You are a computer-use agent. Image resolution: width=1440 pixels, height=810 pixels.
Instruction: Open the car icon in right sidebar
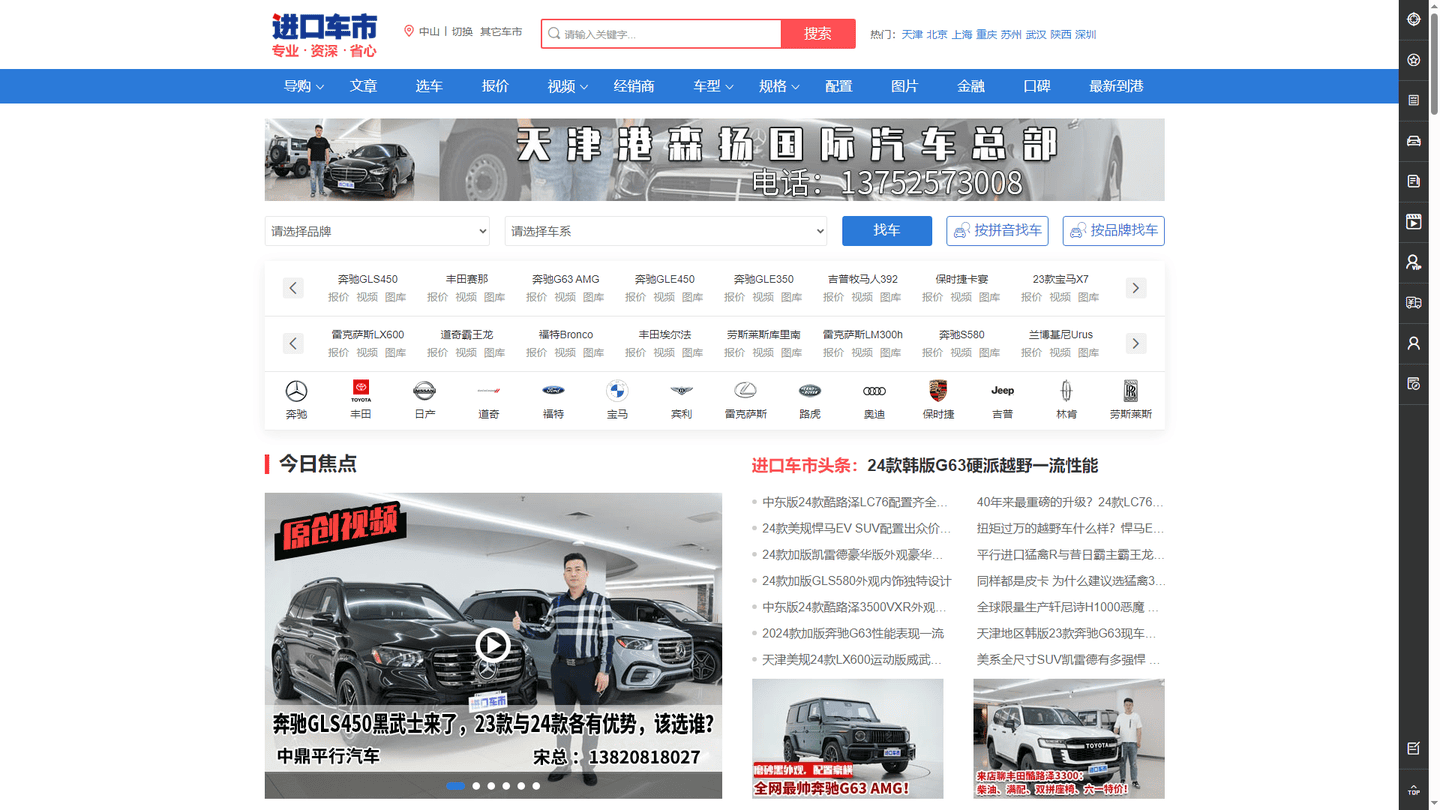[1413, 141]
